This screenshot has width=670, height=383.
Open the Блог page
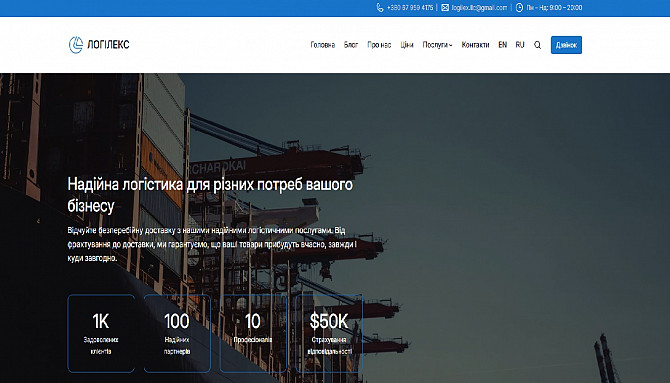pyautogui.click(x=351, y=45)
